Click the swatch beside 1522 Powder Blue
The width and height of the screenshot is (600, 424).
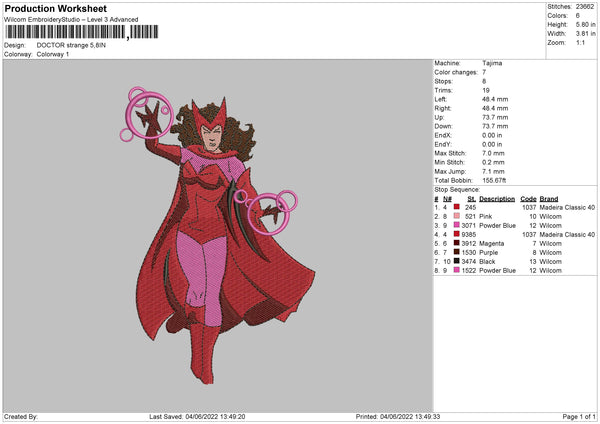coord(457,270)
